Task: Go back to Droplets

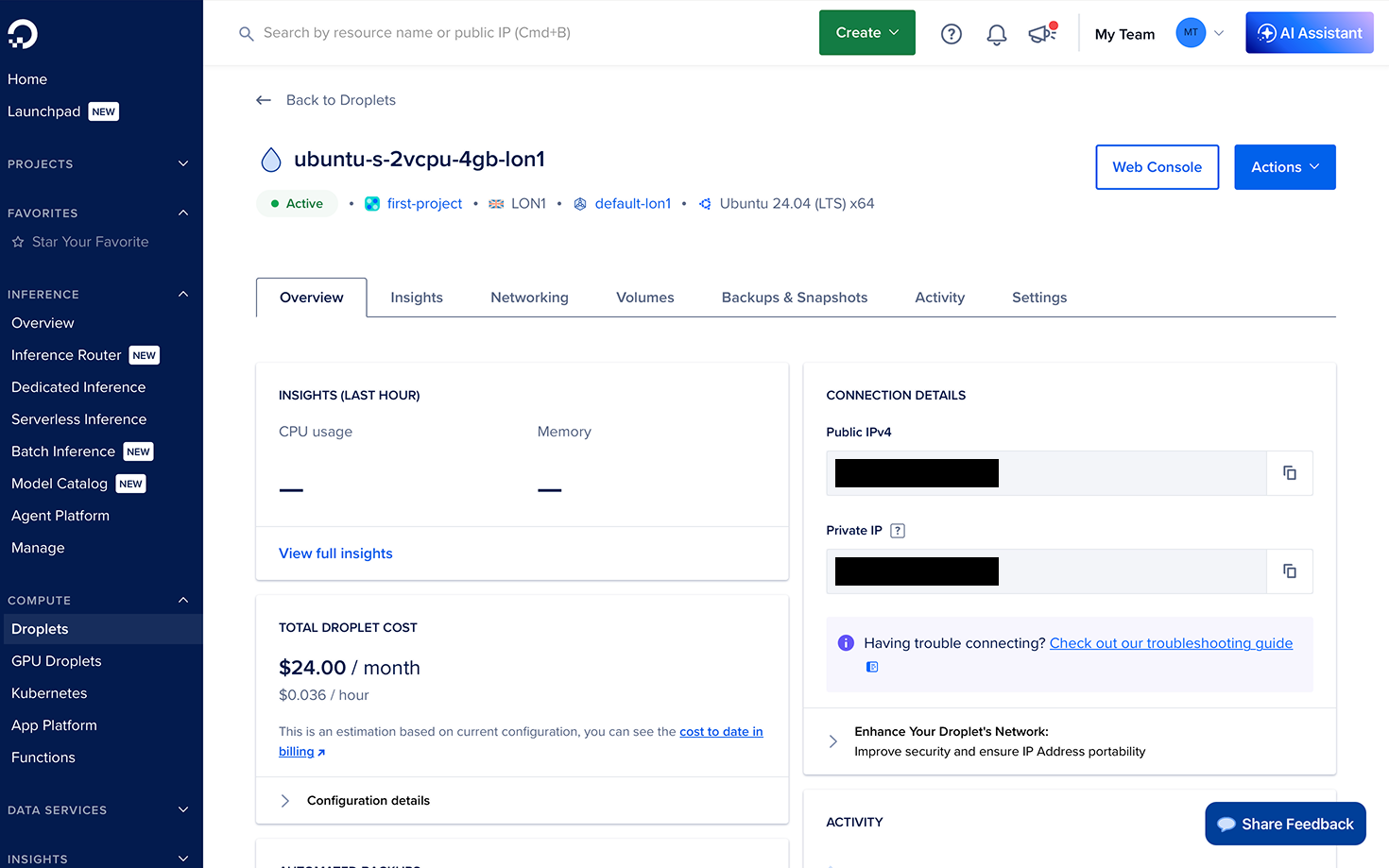Action: click(341, 100)
